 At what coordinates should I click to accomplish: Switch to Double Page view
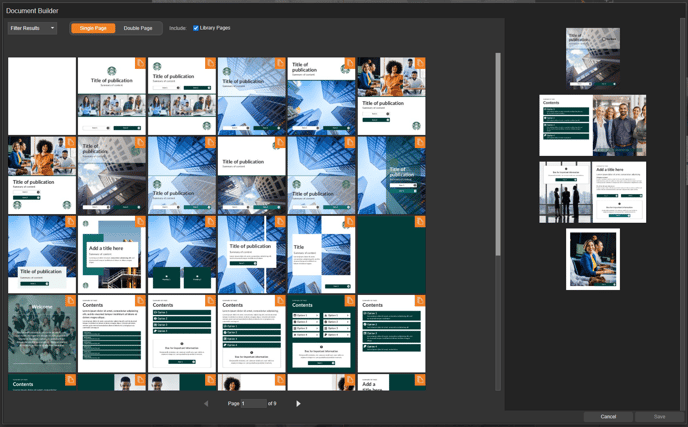tap(138, 28)
